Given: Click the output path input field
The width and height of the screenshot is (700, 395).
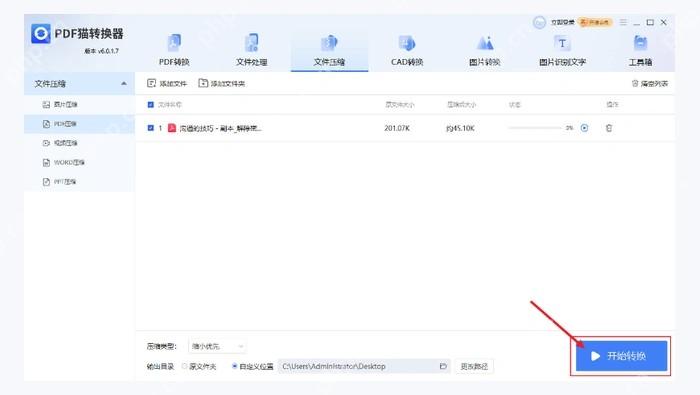Looking at the screenshot, I should pos(364,366).
